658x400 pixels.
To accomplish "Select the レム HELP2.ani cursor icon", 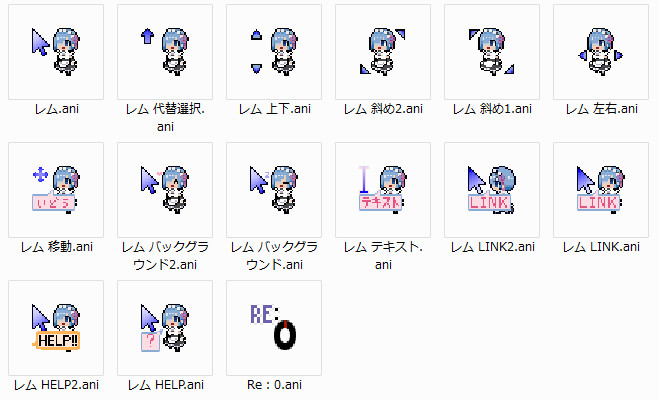I will click(x=56, y=328).
